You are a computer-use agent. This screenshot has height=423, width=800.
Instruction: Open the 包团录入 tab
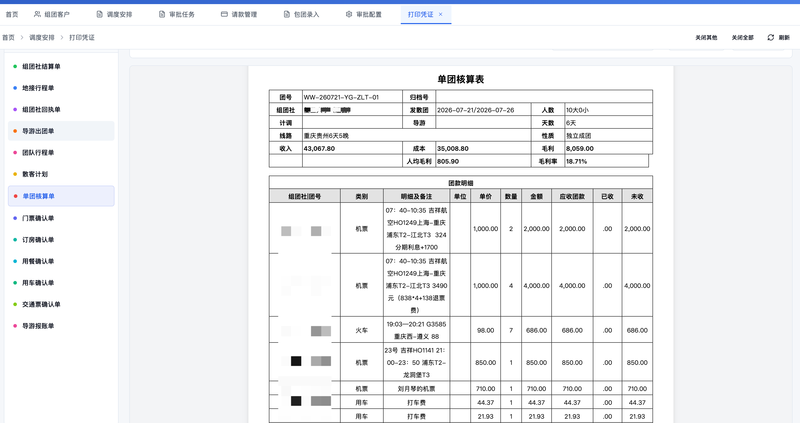(302, 14)
